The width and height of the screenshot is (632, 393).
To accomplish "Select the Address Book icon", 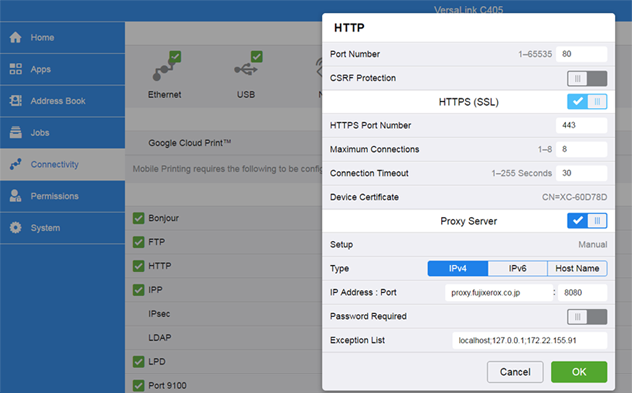I will coord(15,101).
